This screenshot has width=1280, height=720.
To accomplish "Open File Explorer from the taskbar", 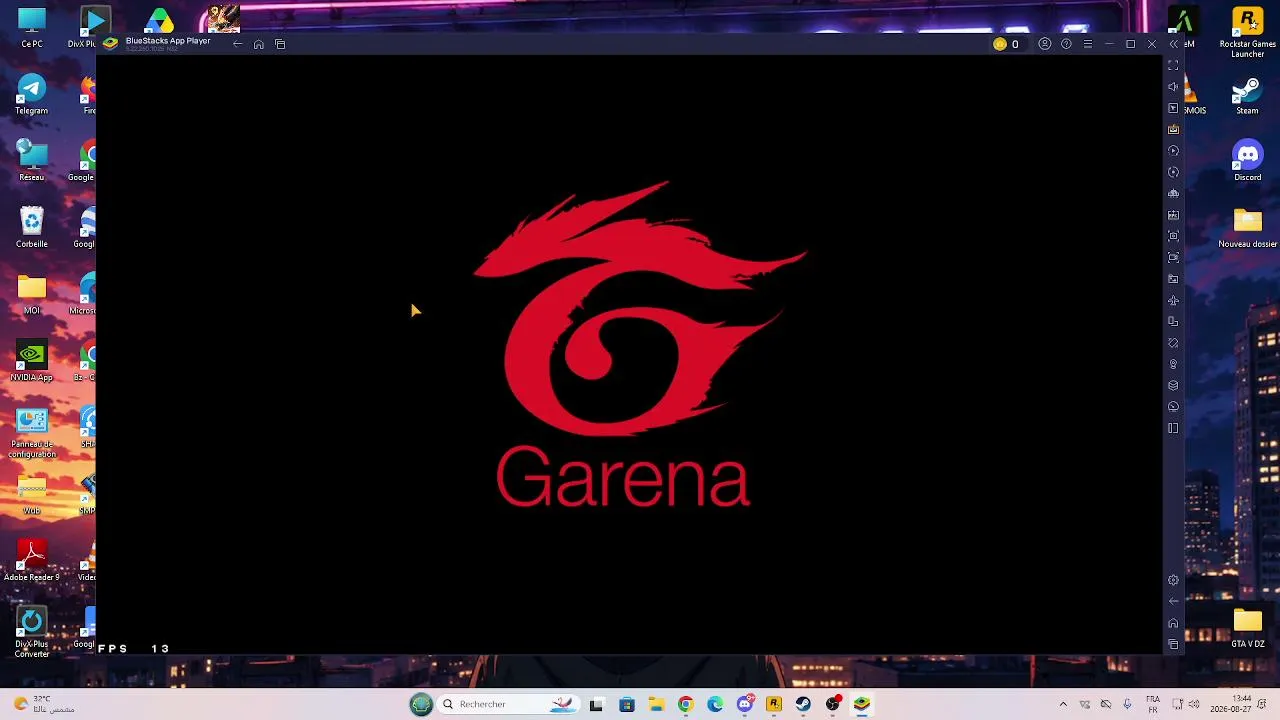I will [x=656, y=704].
